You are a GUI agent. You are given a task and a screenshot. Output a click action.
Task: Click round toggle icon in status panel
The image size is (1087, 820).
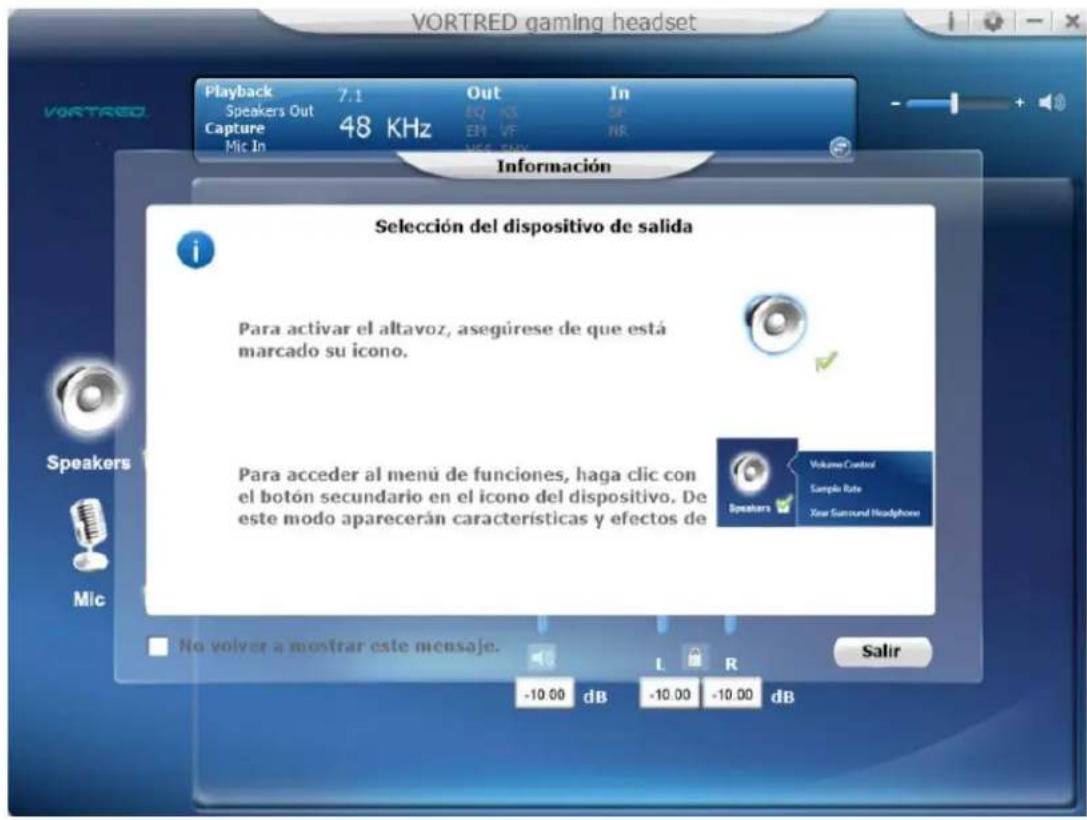pos(840,147)
